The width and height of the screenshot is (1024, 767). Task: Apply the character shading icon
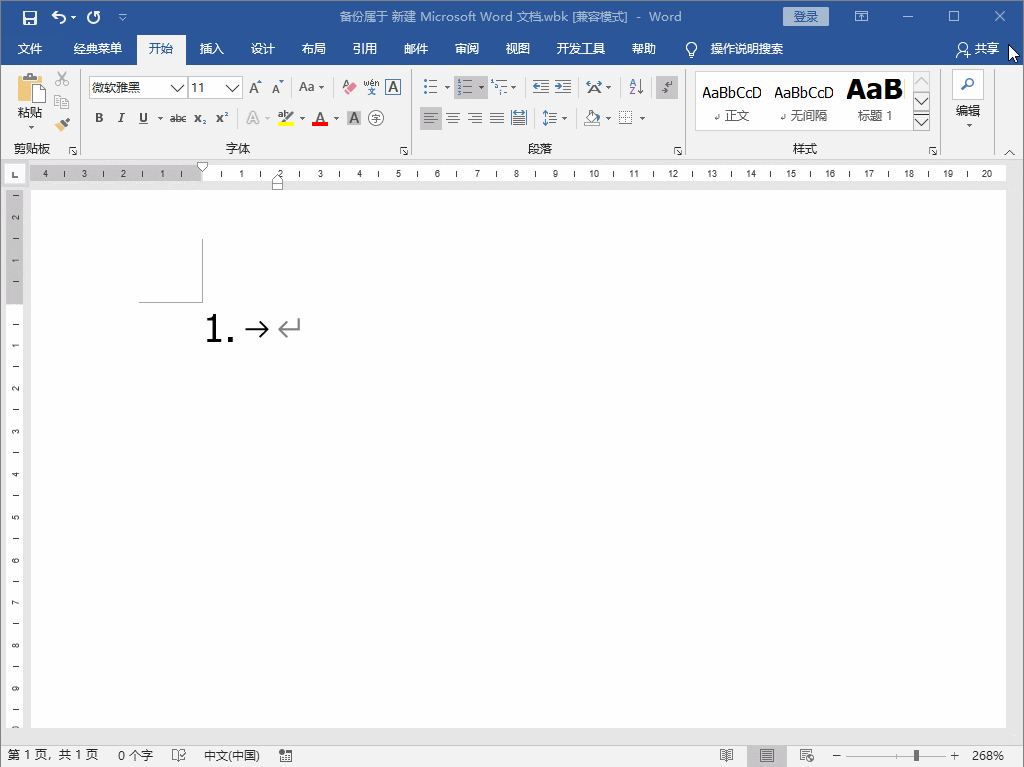point(354,118)
